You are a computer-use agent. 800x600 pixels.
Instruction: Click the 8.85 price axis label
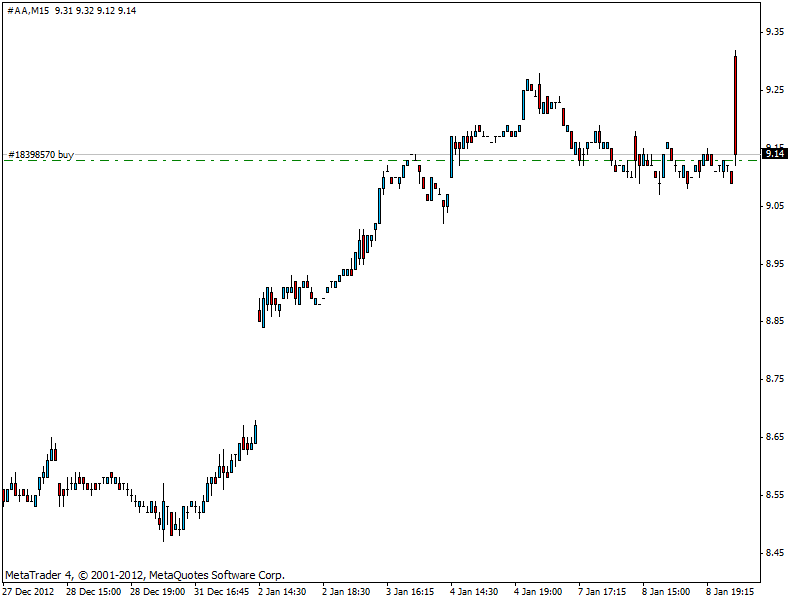pos(774,321)
